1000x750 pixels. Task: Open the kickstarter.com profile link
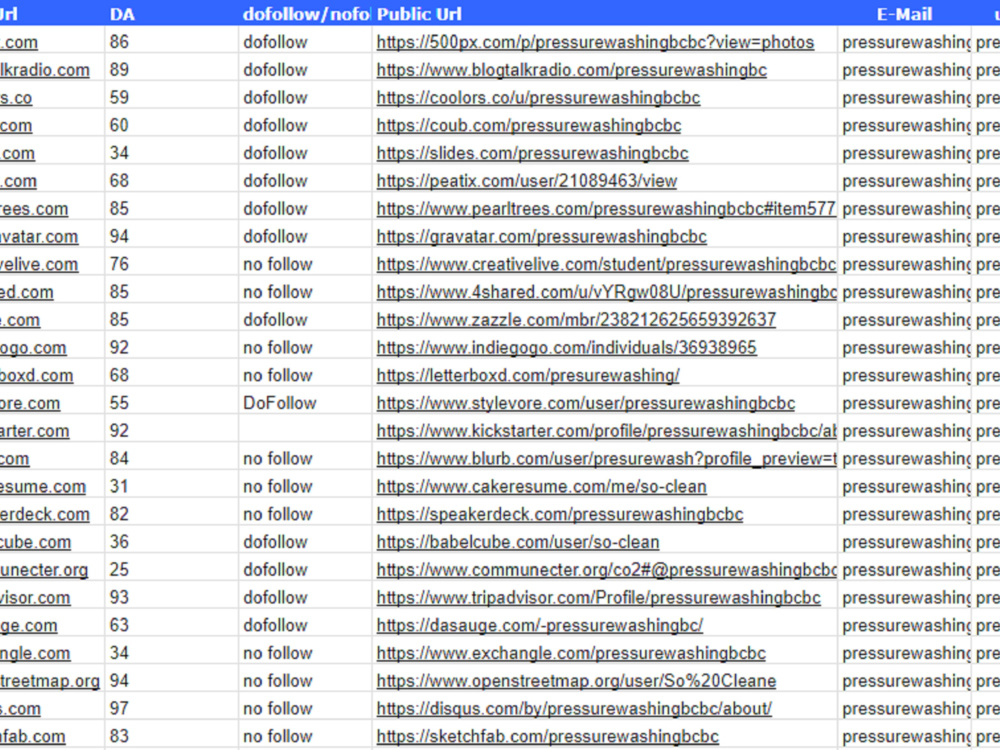pos(606,431)
